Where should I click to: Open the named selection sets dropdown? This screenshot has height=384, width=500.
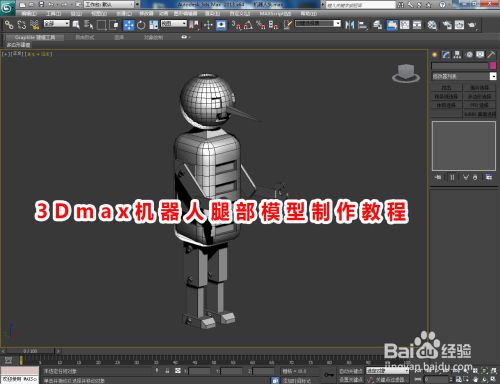pos(318,24)
